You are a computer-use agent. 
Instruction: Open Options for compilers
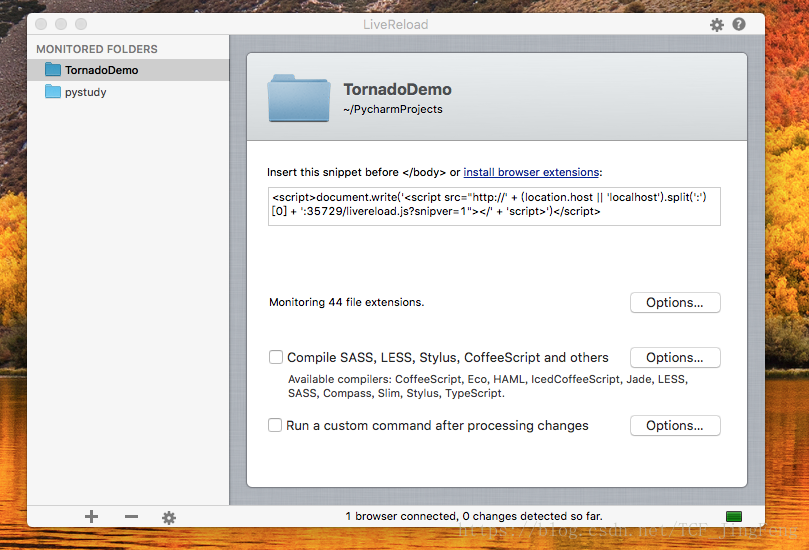point(675,358)
